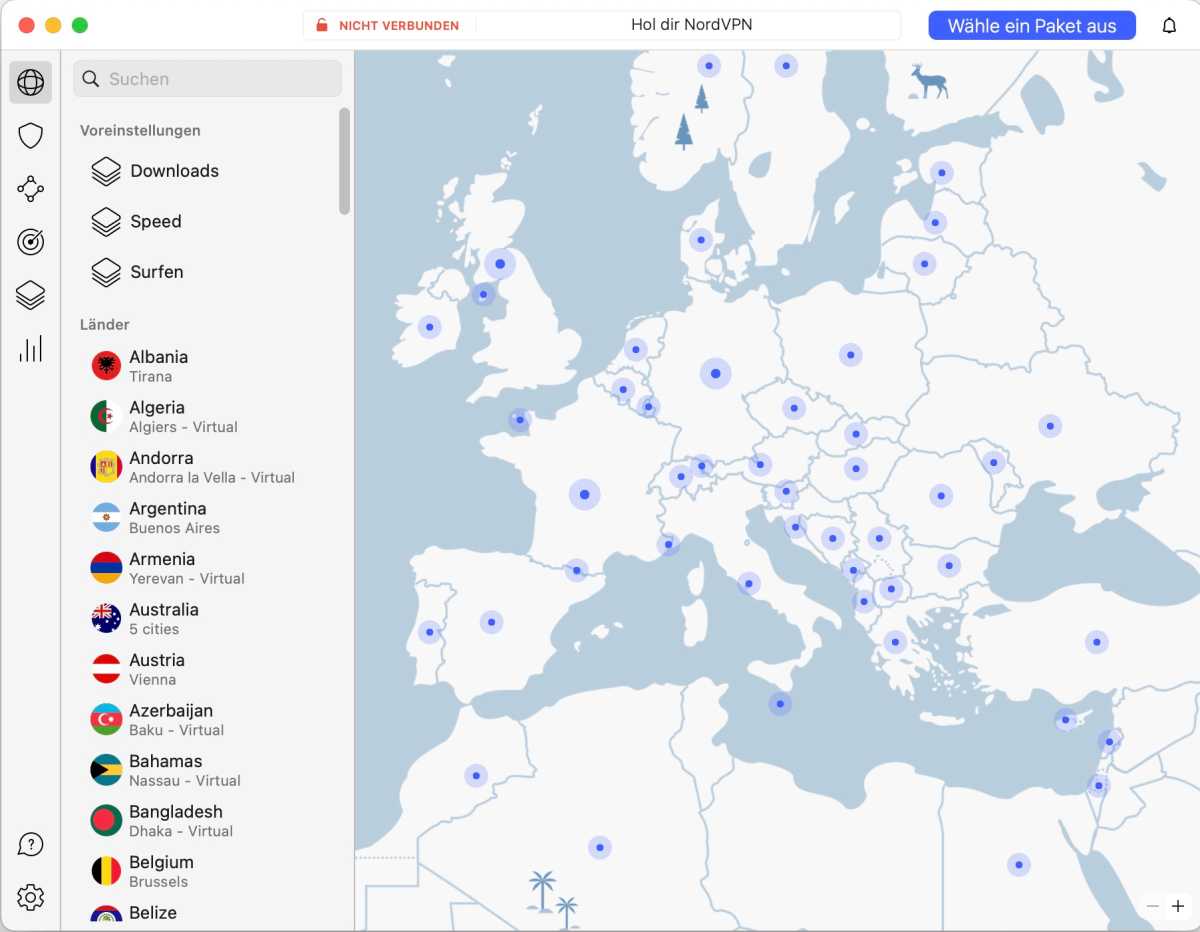Open the globe map view in sidebar

[x=31, y=82]
